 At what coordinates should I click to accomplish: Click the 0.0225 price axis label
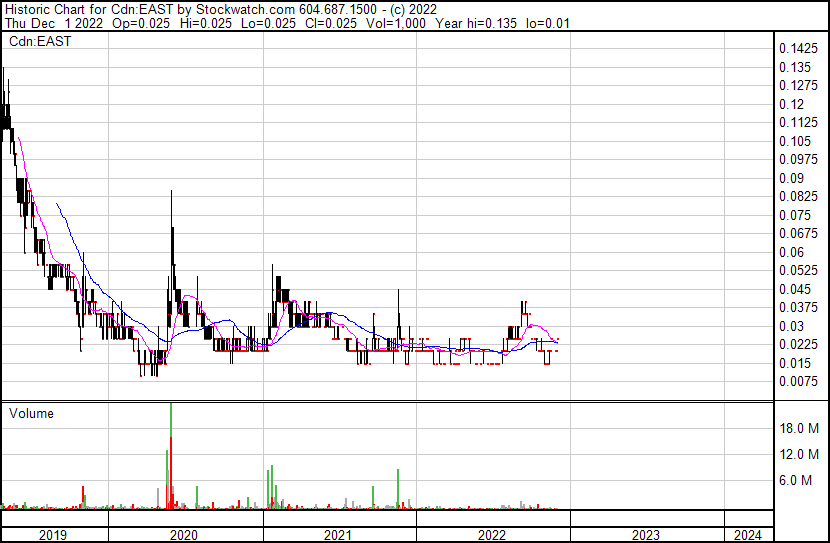click(x=798, y=345)
